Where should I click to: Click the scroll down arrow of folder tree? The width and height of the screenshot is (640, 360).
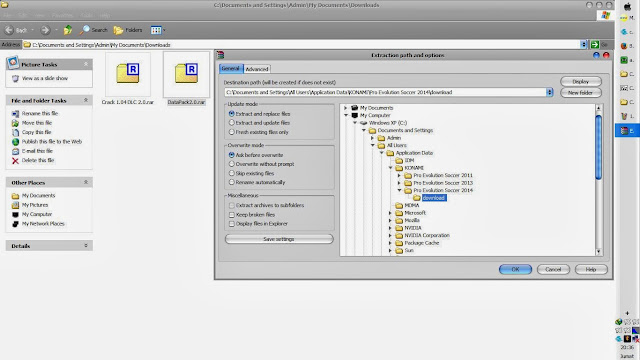(x=598, y=252)
